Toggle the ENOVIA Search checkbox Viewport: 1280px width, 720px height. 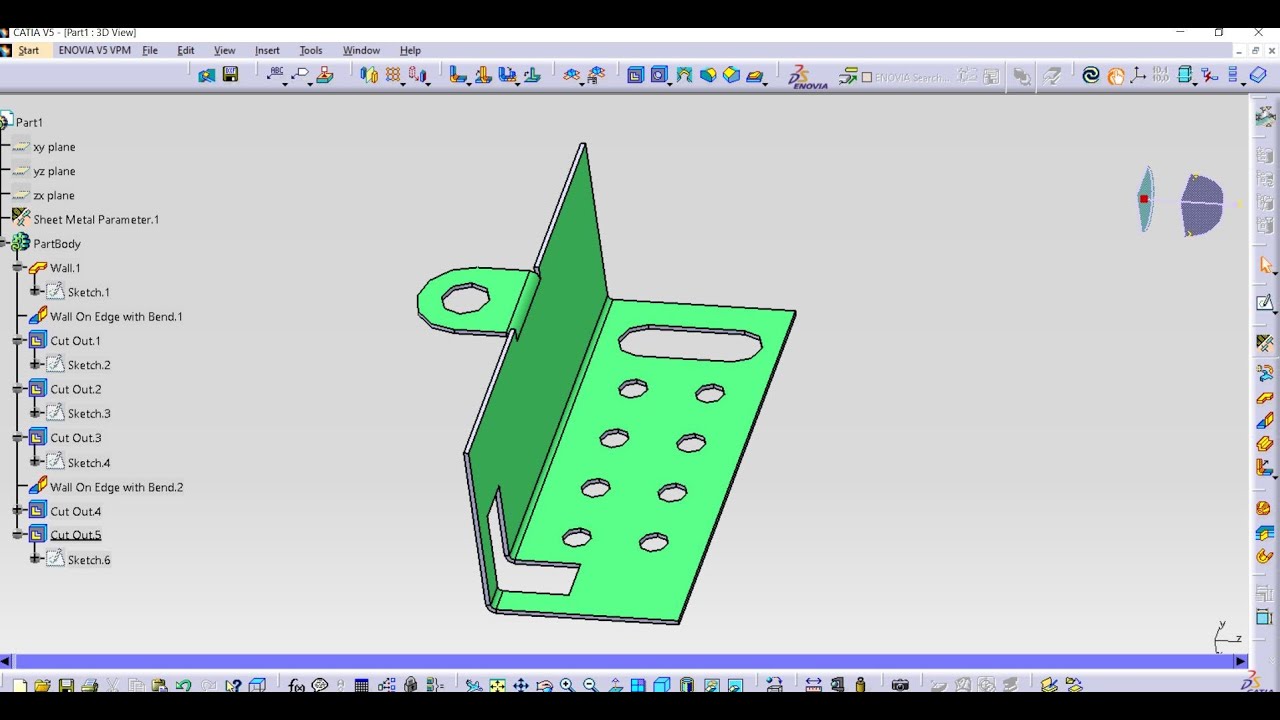(x=866, y=77)
